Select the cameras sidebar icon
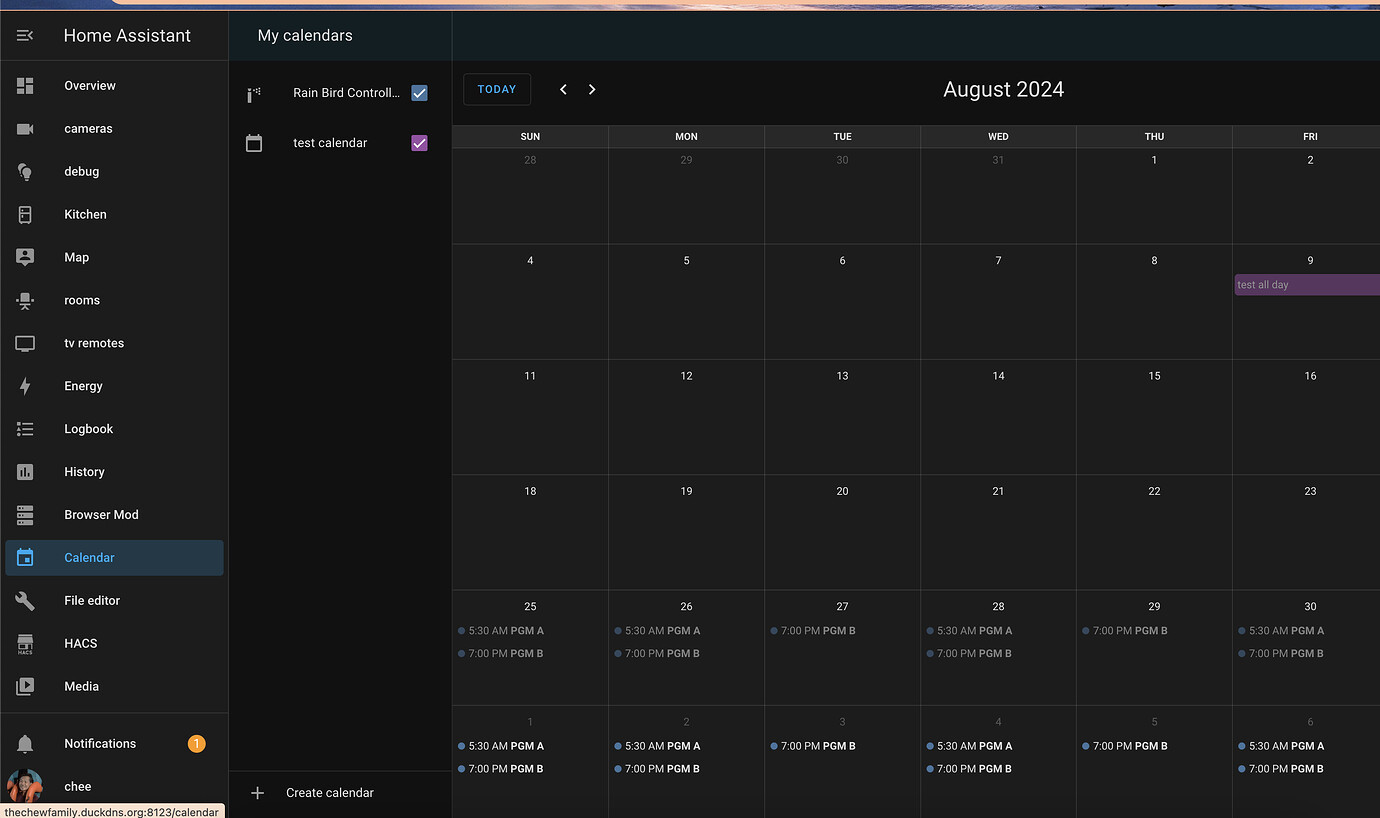Image resolution: width=1380 pixels, height=818 pixels. [25, 128]
